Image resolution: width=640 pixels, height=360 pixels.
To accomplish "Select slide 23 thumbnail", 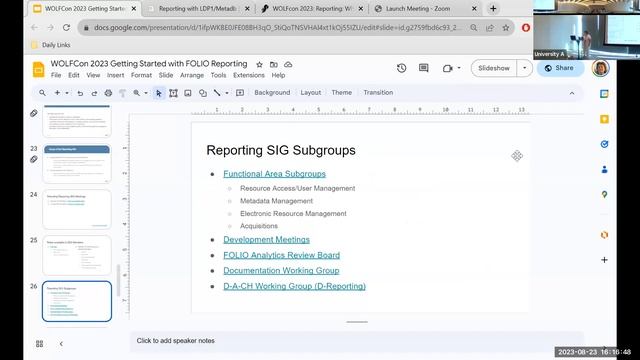I will (x=77, y=164).
